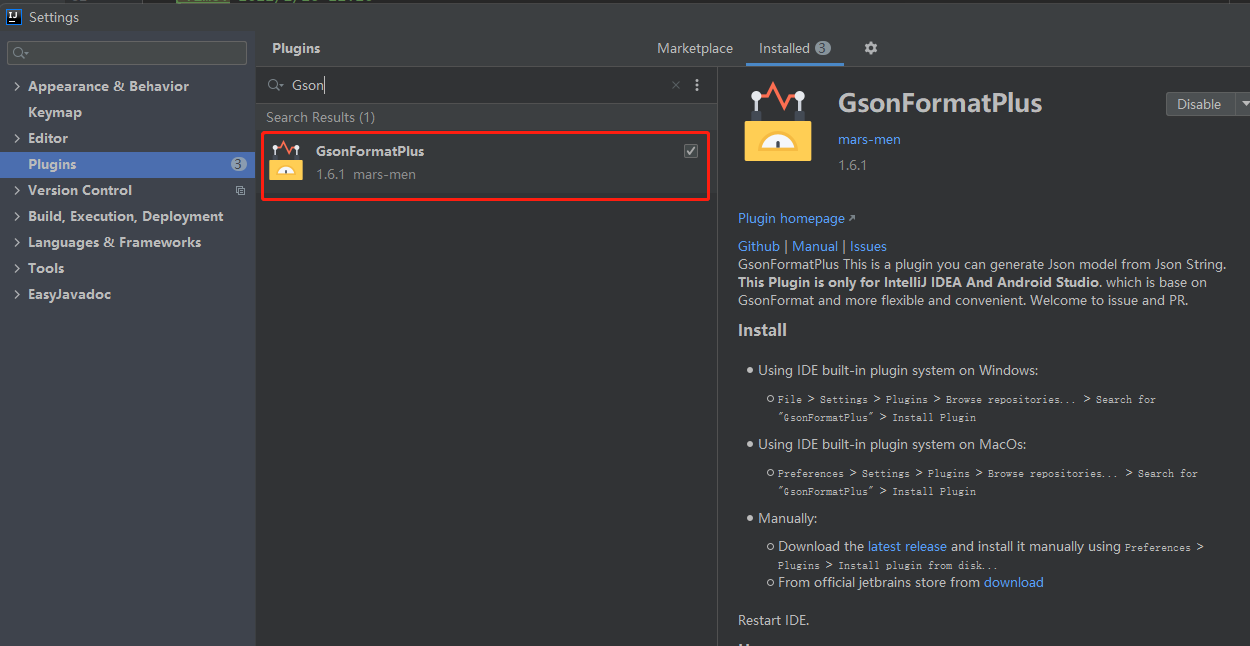Click the Install section heading

762,330
